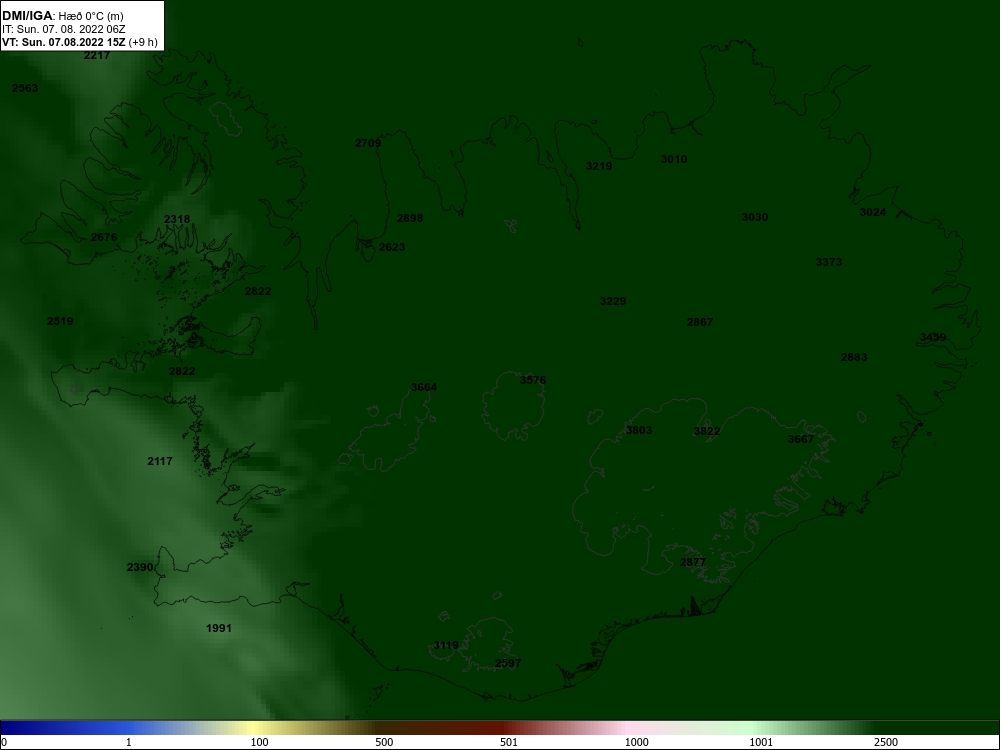Image resolution: width=1000 pixels, height=750 pixels.
Task: Click the legend label 1001
Action: click(761, 742)
